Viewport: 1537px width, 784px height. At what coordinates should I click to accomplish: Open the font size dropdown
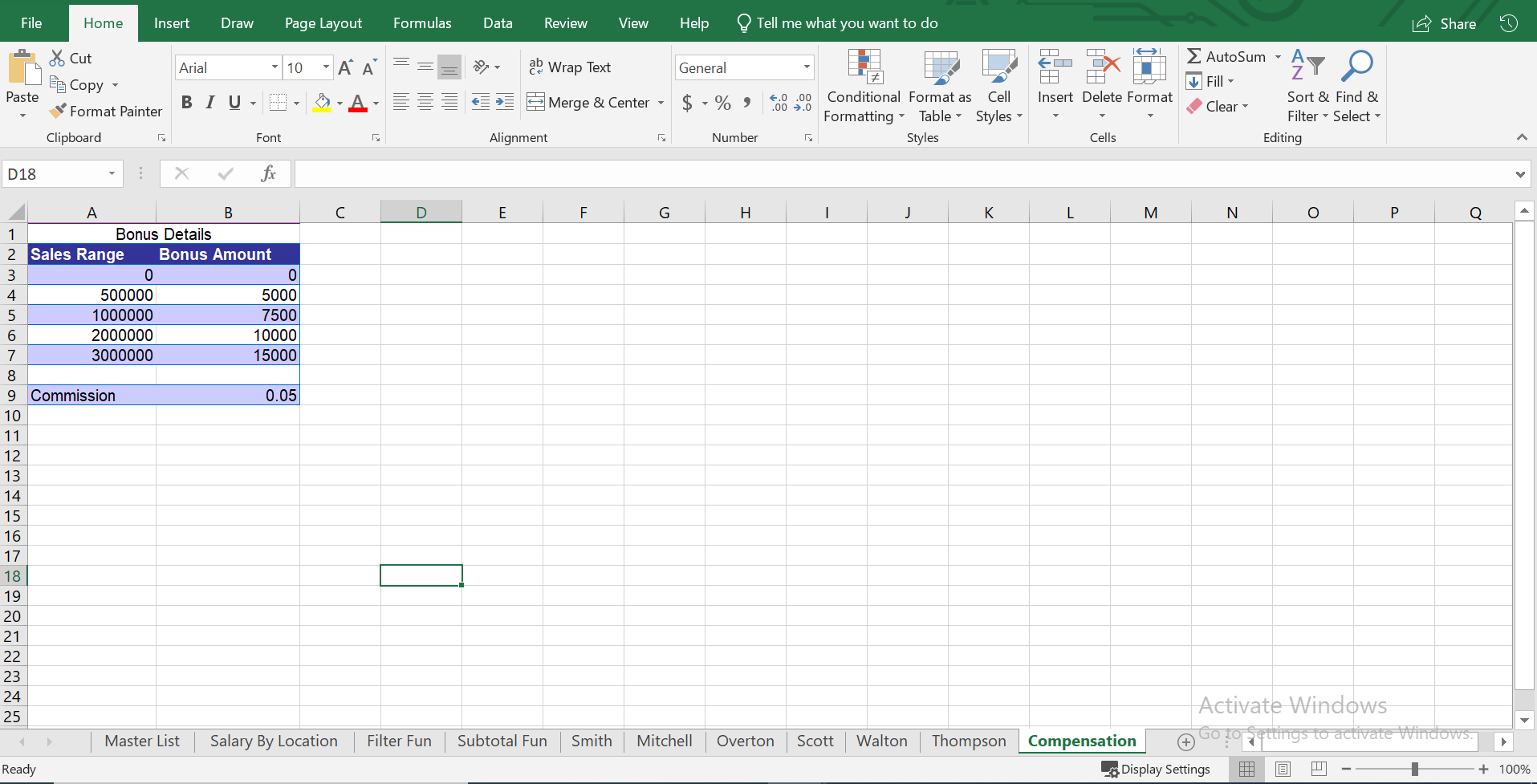326,67
